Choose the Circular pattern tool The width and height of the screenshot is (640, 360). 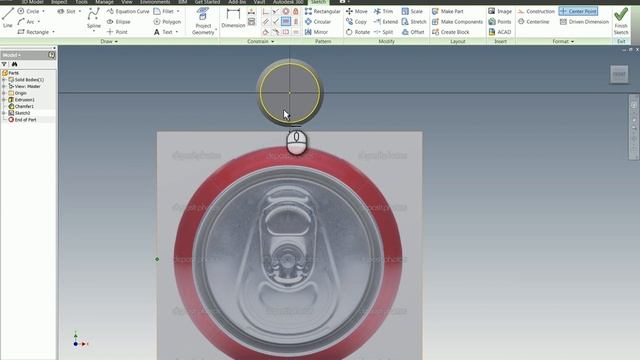pos(318,22)
